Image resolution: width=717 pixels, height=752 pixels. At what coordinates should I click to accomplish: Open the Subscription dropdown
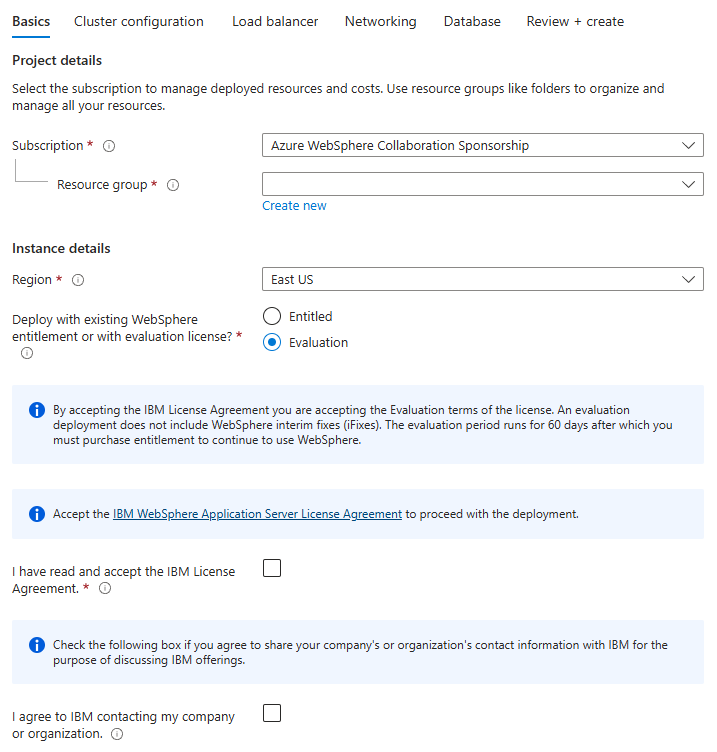[x=482, y=146]
